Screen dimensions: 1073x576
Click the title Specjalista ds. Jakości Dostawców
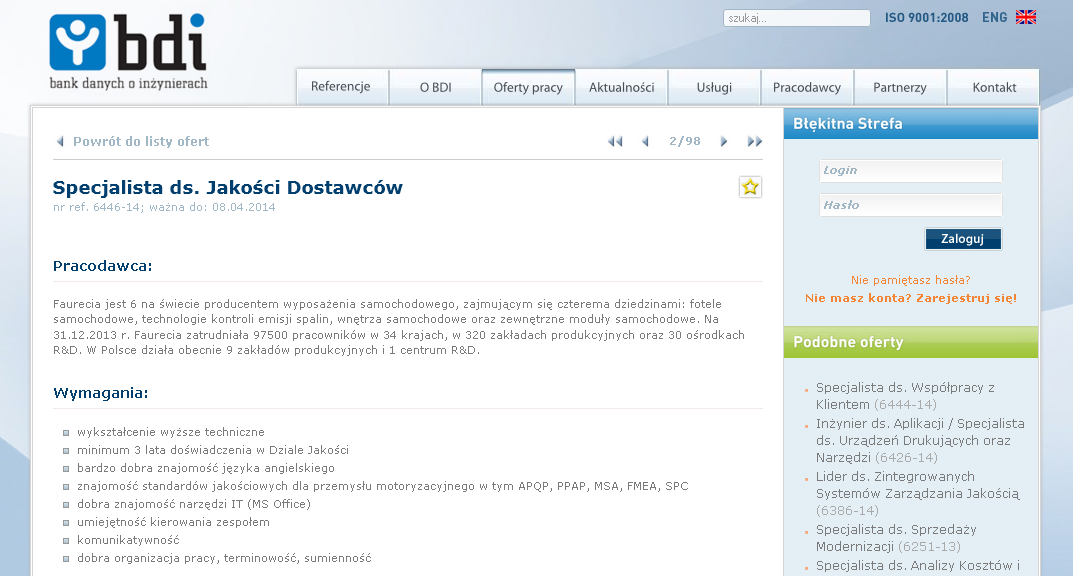228,187
